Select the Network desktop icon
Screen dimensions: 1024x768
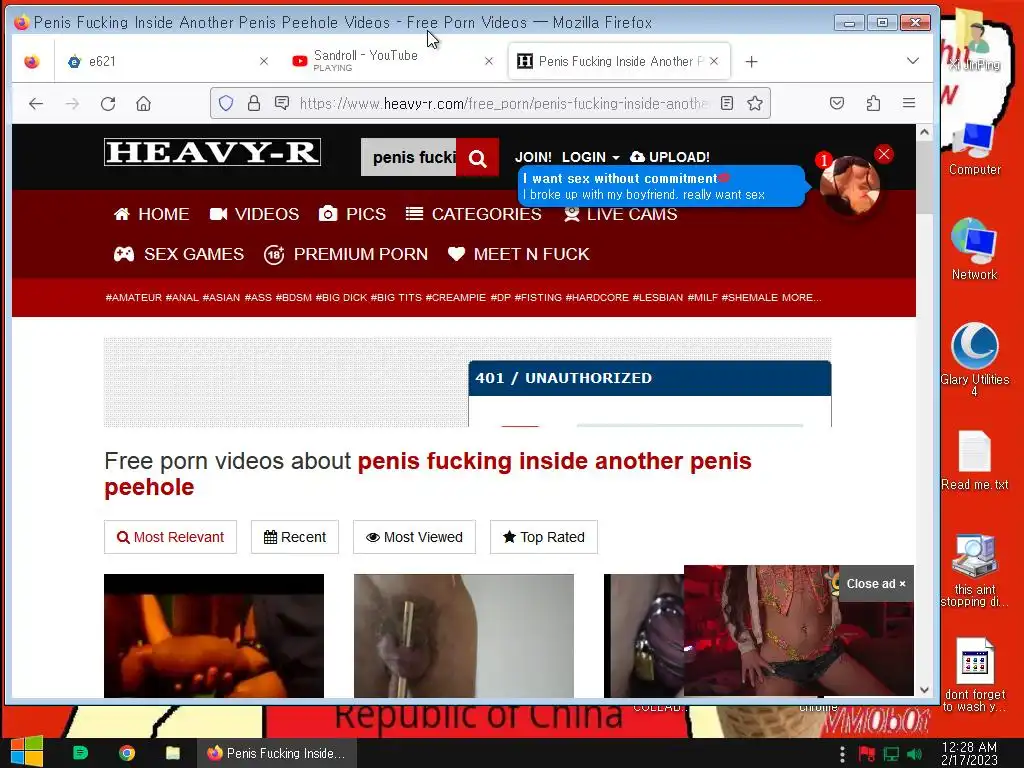974,249
